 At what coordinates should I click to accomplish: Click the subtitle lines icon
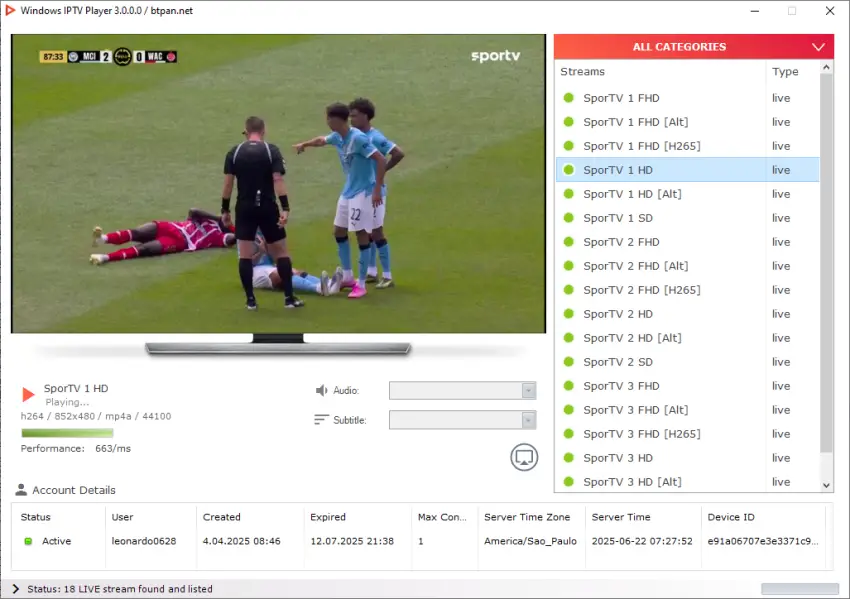click(x=321, y=420)
